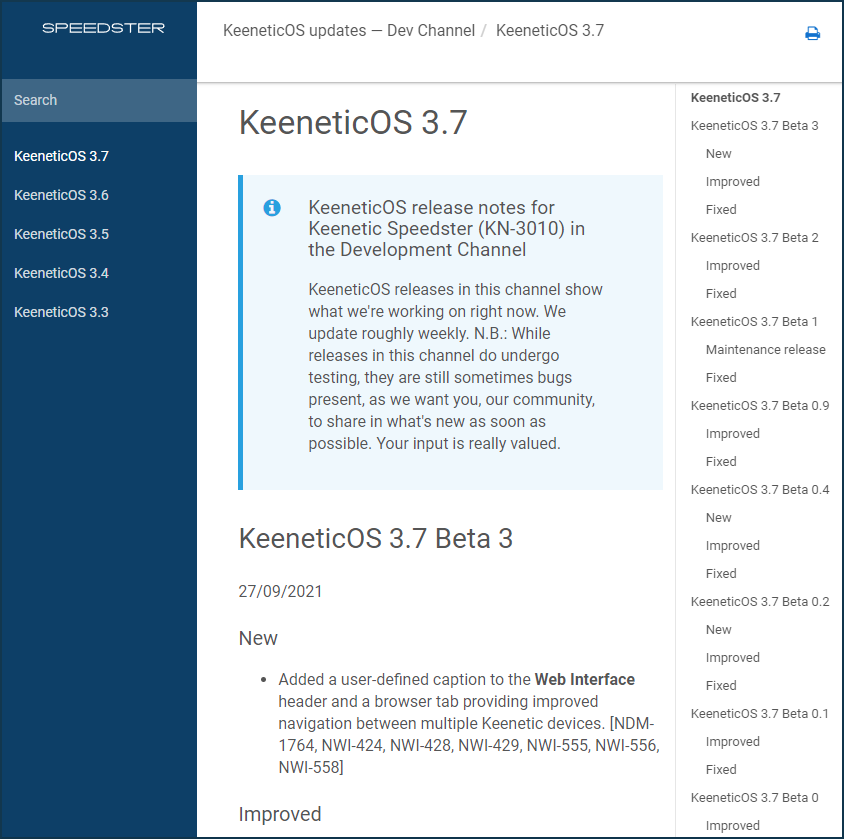Navigate to KeeneticOS 3.3 page

point(61,312)
